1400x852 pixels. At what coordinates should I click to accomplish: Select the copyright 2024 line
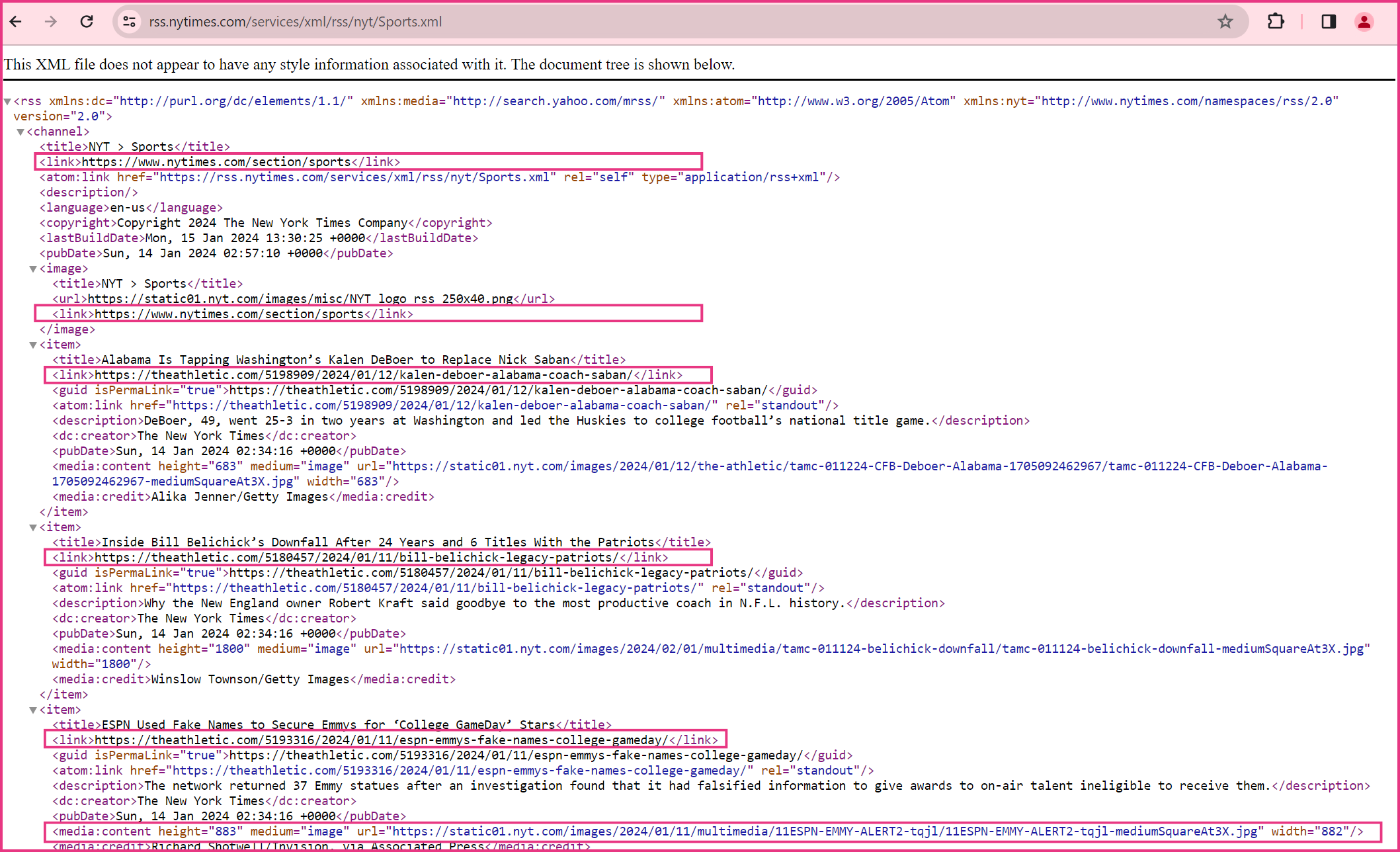point(266,223)
